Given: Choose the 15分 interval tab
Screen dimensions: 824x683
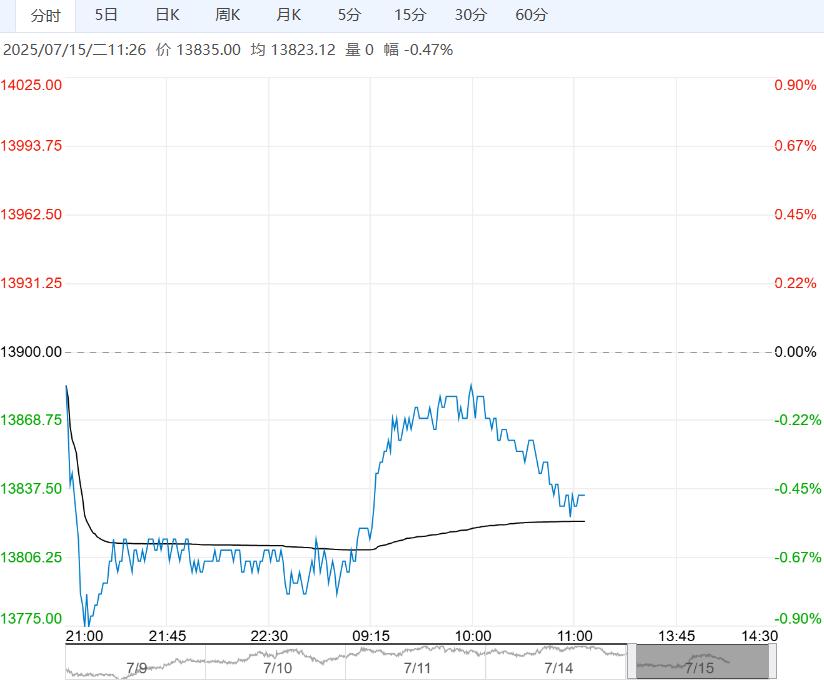Looking at the screenshot, I should click(x=410, y=15).
